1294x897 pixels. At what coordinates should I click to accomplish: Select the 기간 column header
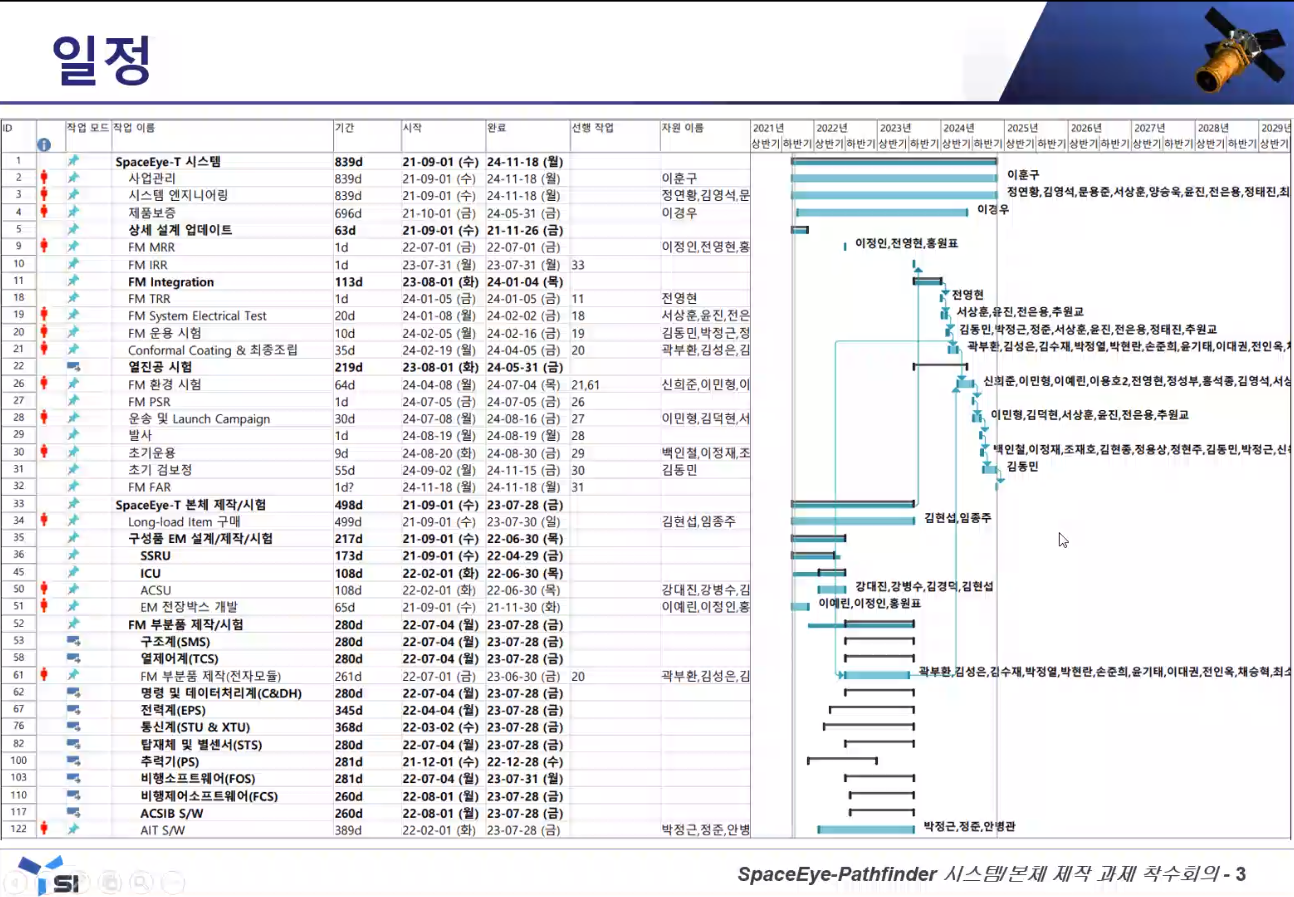tap(345, 128)
